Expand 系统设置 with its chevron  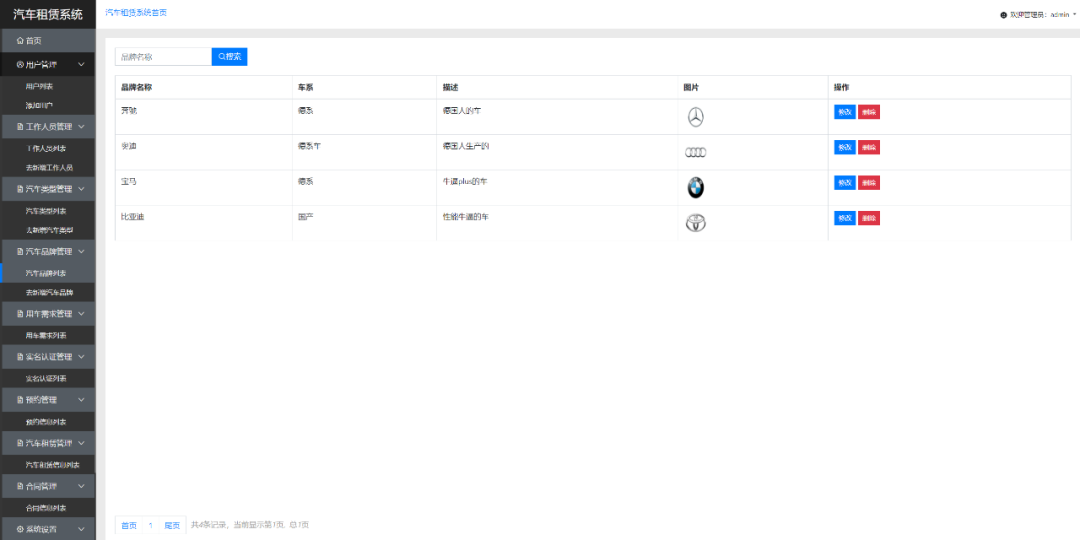coord(81,529)
